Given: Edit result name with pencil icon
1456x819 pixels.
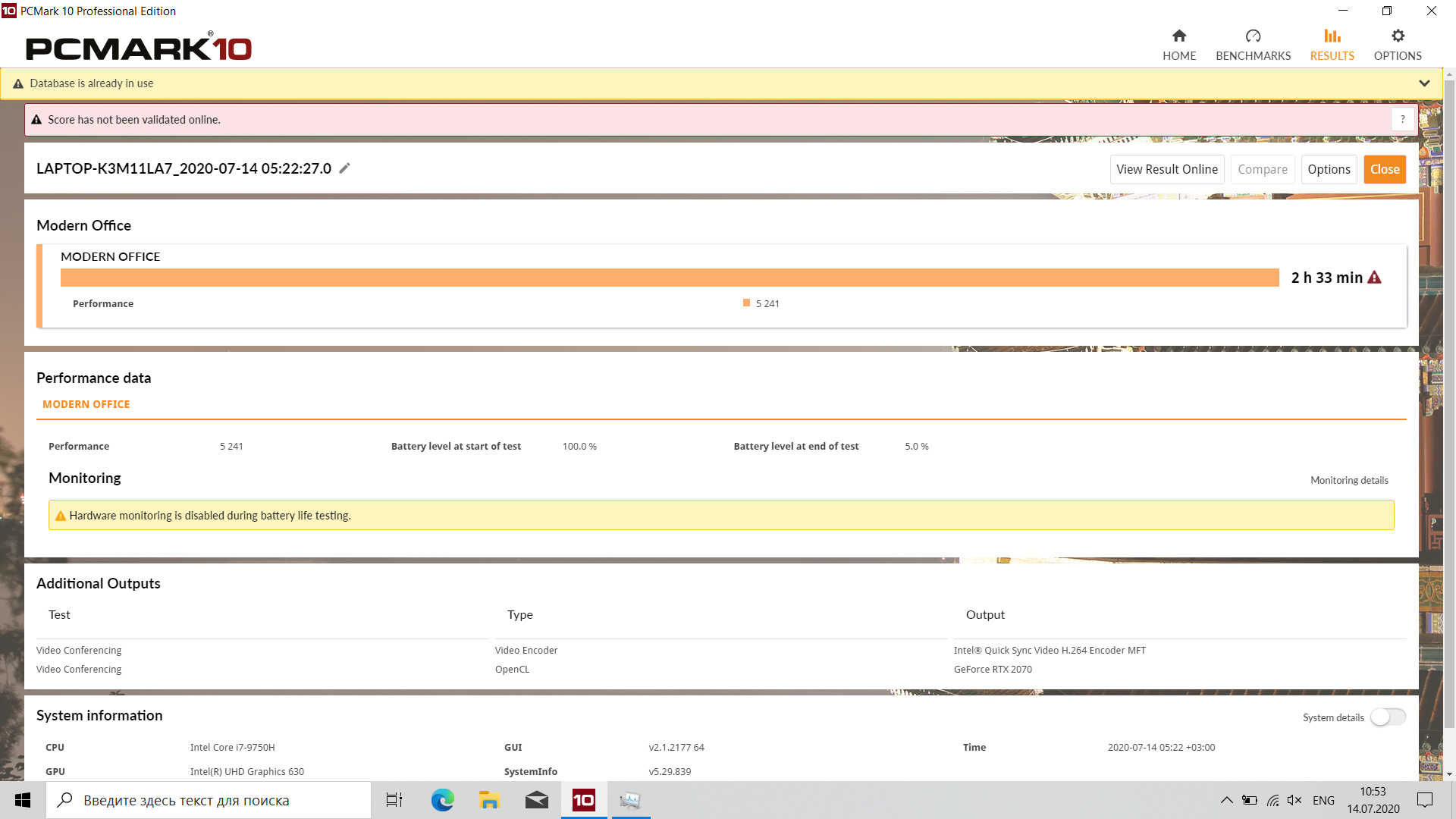Looking at the screenshot, I should 344,168.
